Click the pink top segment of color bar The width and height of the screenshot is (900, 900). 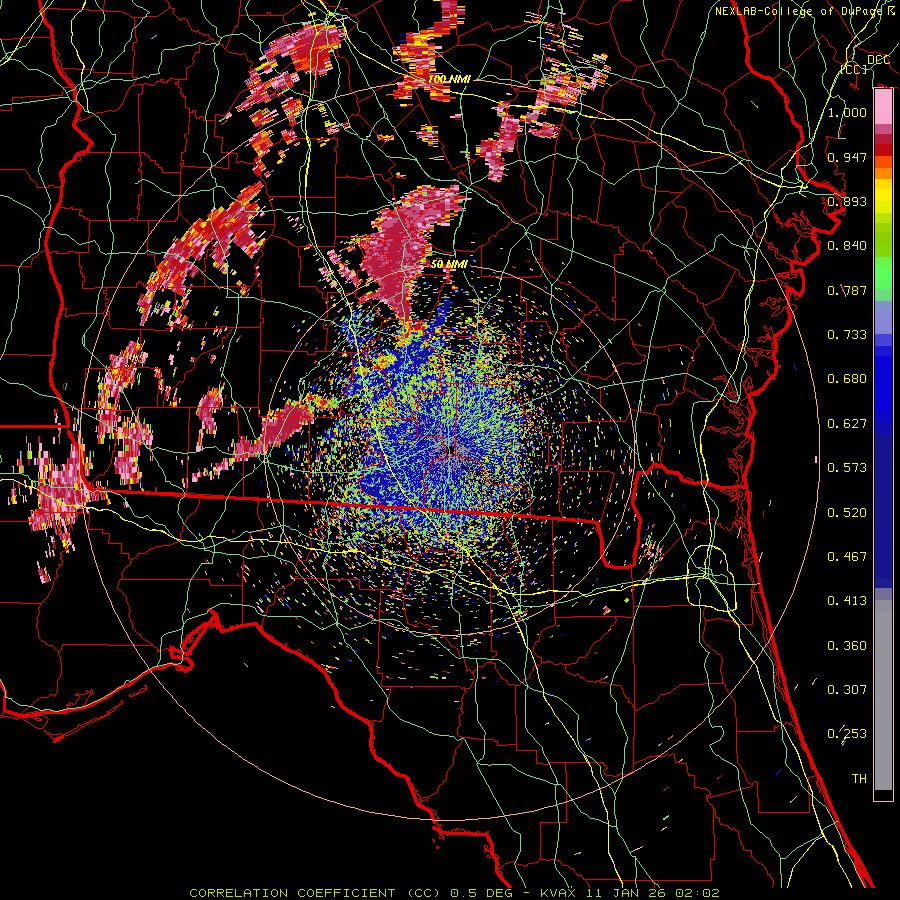coord(883,107)
